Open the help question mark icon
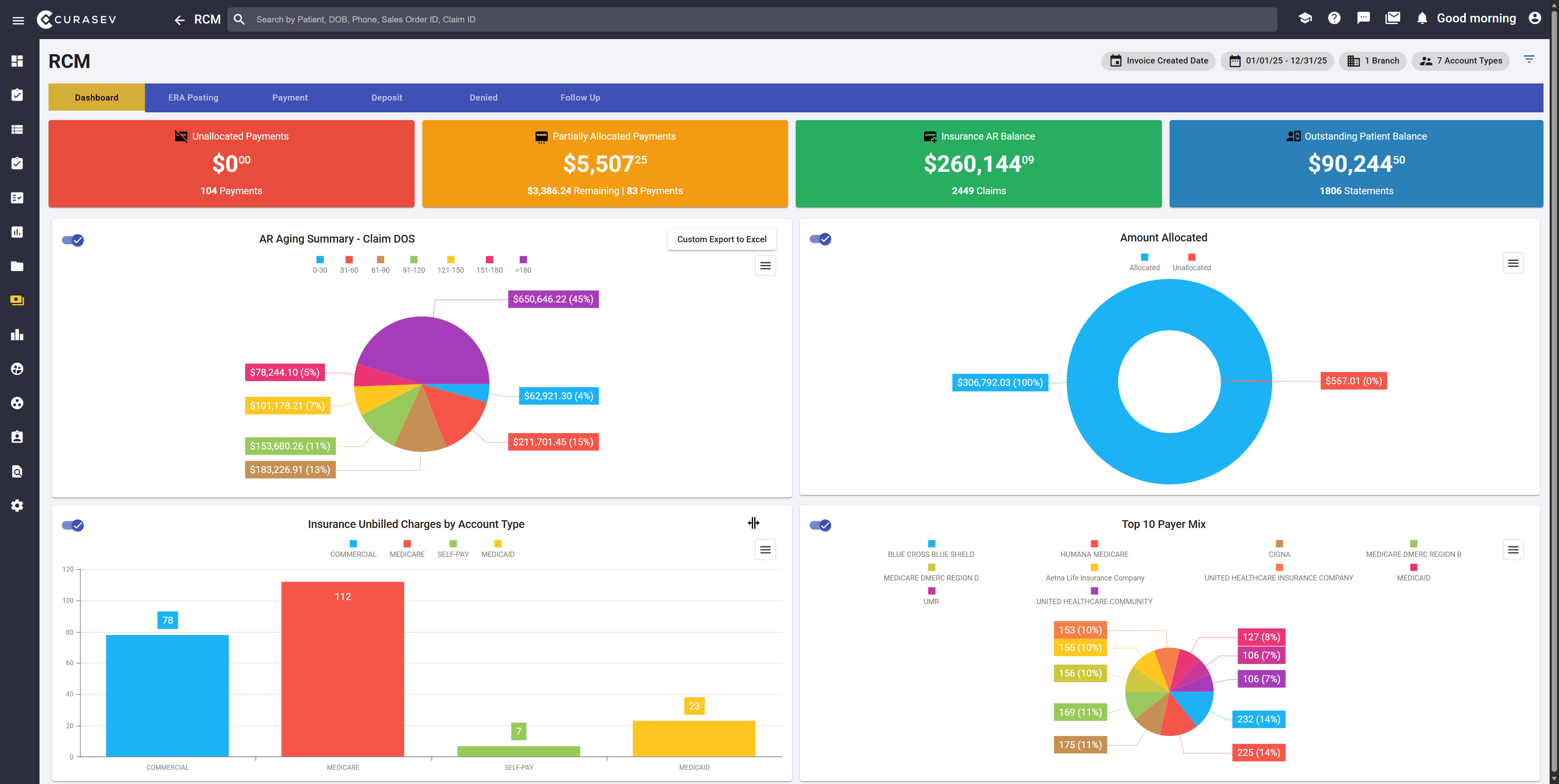Screen dimensions: 1559x784 click(1334, 18)
